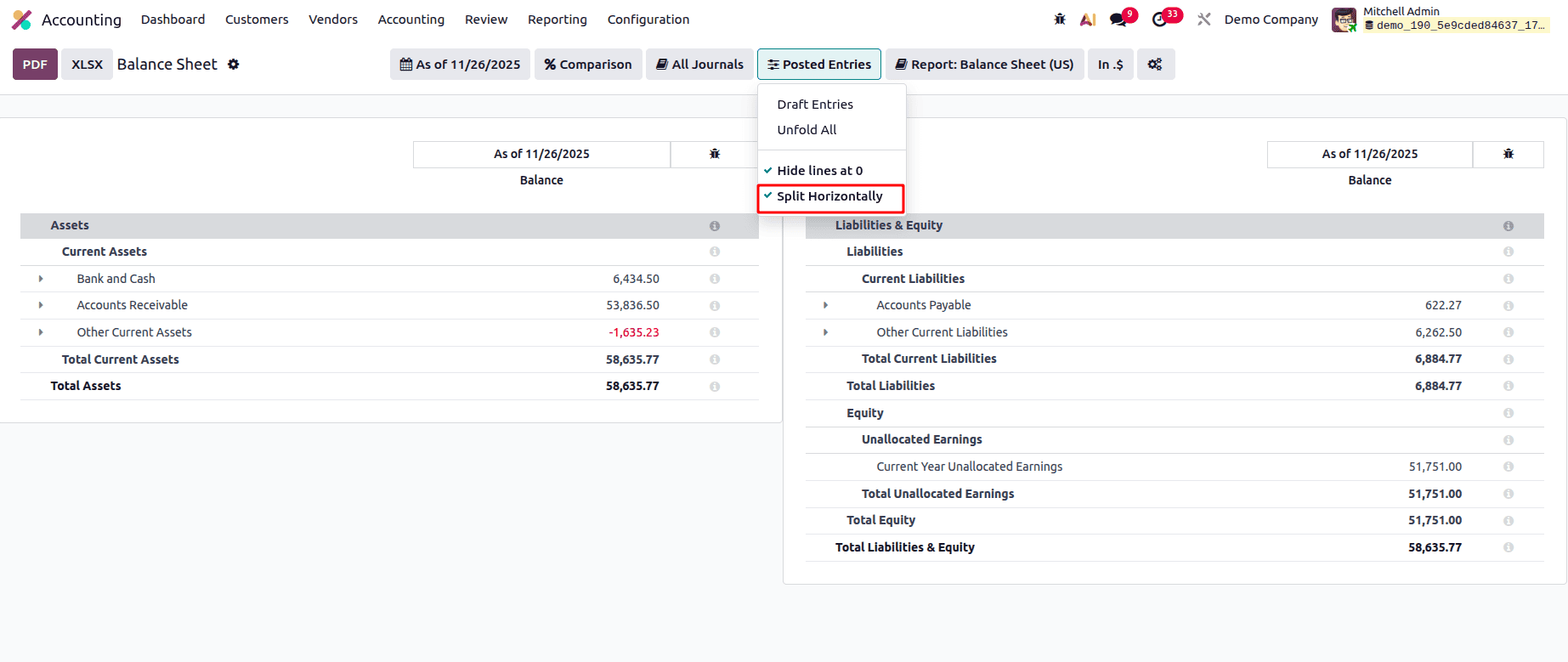Click the Total Assets value 58,635.77
This screenshot has width=1568, height=662.
coord(632,386)
